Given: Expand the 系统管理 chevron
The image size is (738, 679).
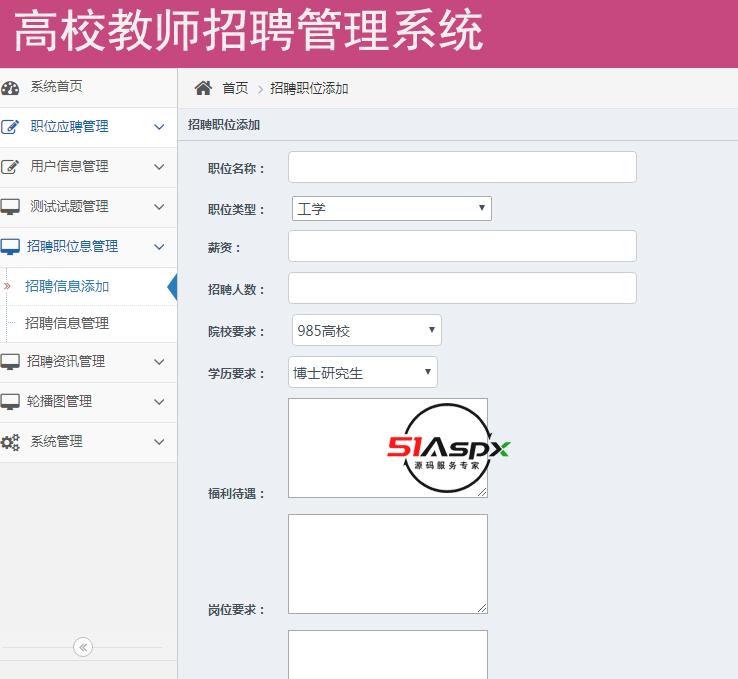Looking at the screenshot, I should pyautogui.click(x=159, y=442).
